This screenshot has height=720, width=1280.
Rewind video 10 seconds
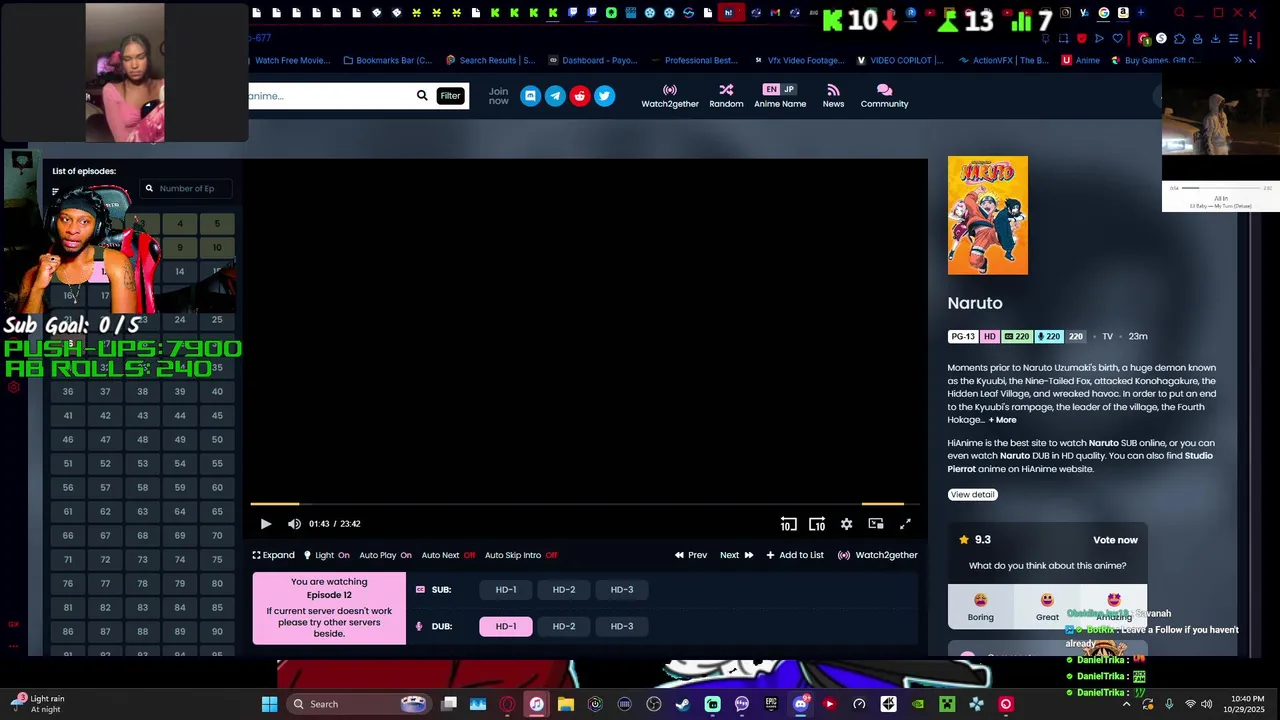(788, 524)
